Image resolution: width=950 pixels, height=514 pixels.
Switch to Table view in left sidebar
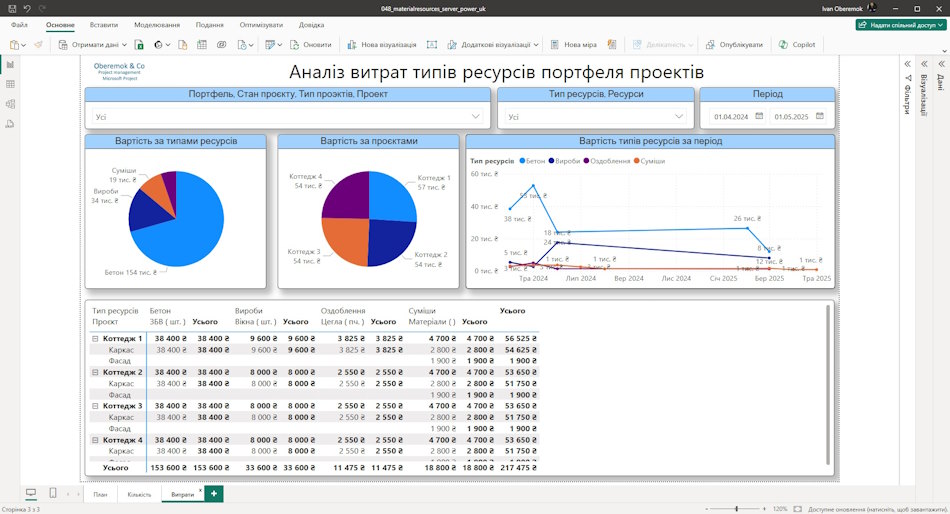(x=10, y=84)
